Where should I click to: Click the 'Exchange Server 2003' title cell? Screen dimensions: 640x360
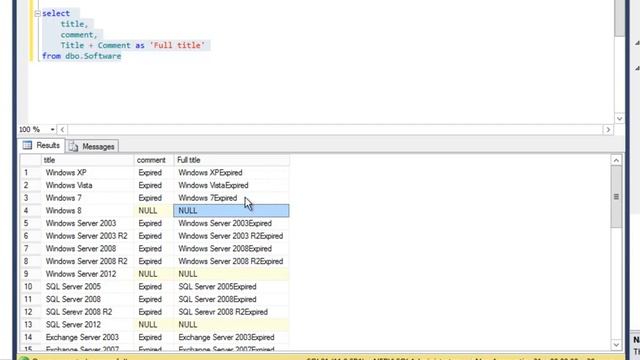point(87,337)
